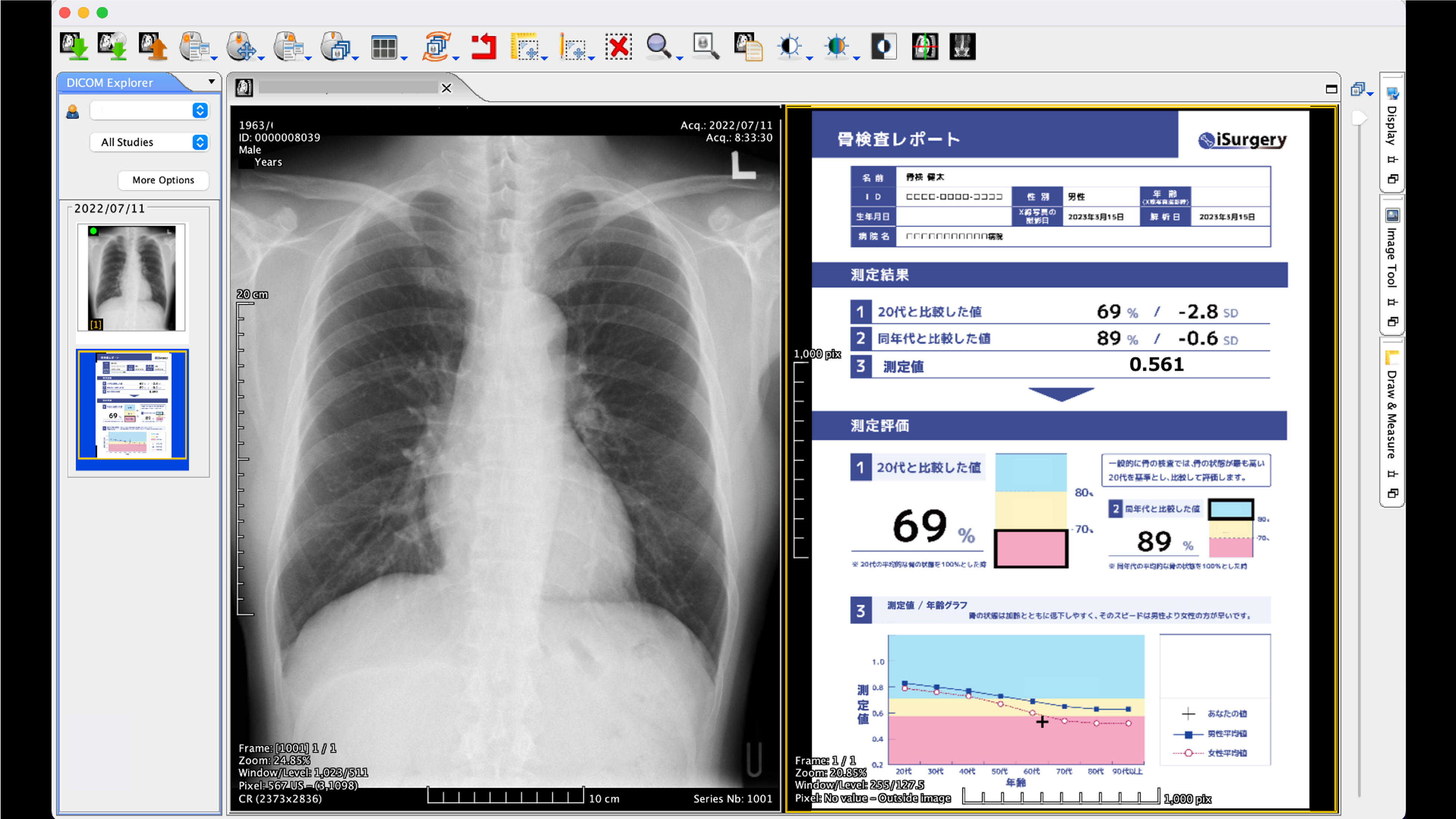
Task: Open the patient selection combo box
Action: [149, 110]
